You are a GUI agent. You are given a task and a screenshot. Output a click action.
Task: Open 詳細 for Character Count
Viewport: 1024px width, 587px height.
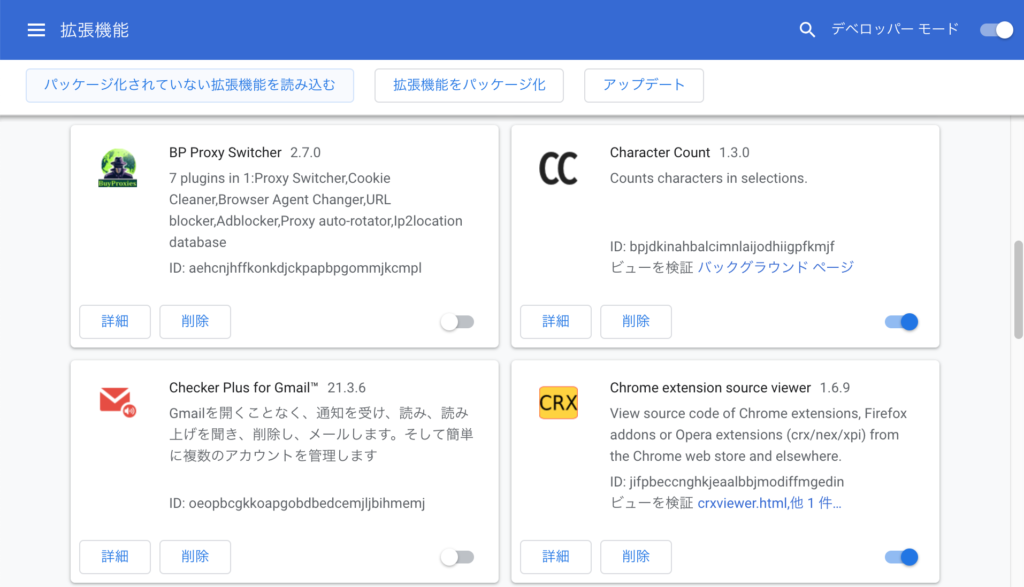[x=556, y=322]
